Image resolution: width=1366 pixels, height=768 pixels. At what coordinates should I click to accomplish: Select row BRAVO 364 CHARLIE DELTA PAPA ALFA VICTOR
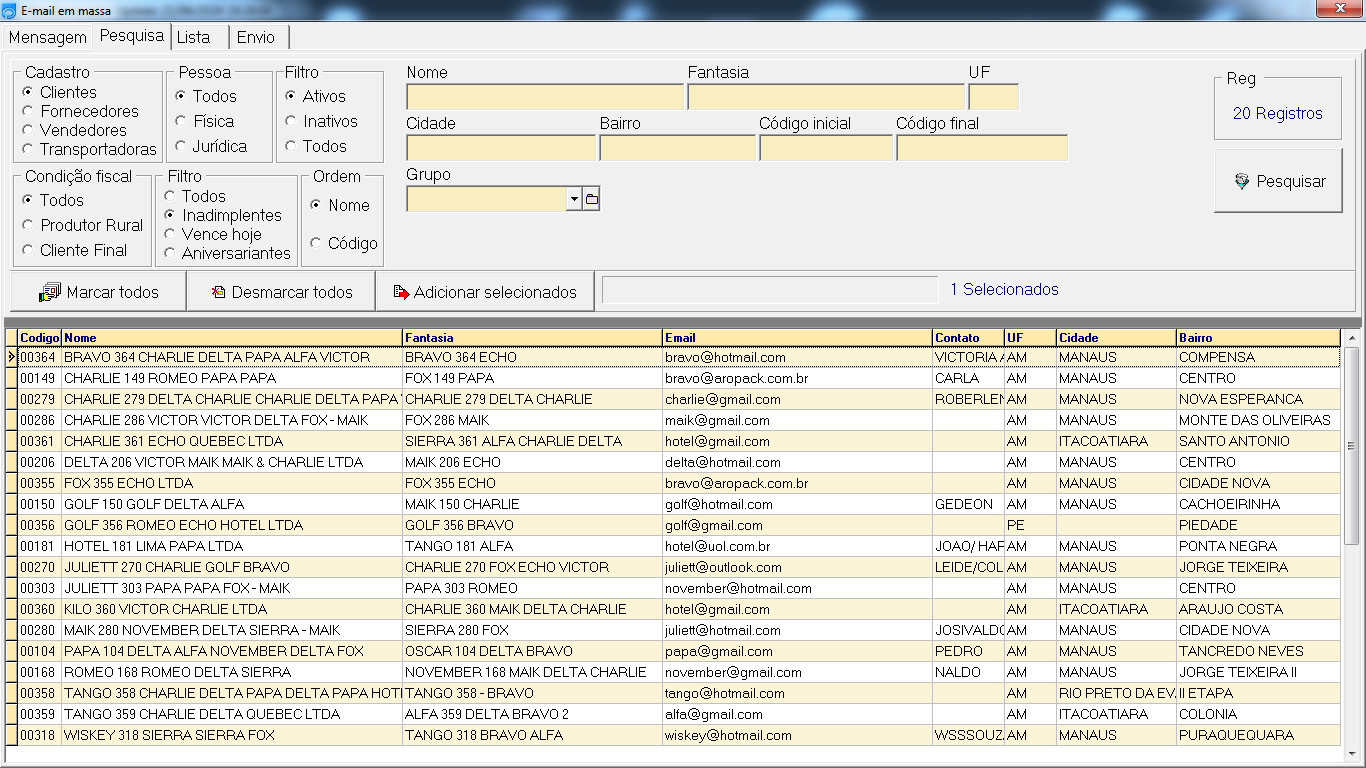point(672,357)
